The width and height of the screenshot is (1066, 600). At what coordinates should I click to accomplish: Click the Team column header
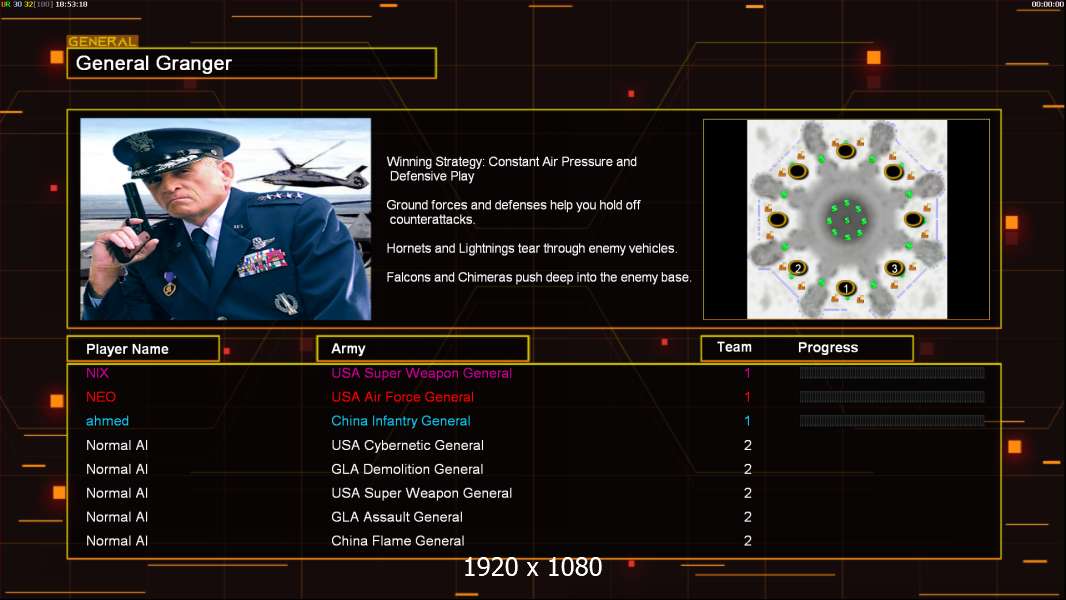(x=734, y=347)
